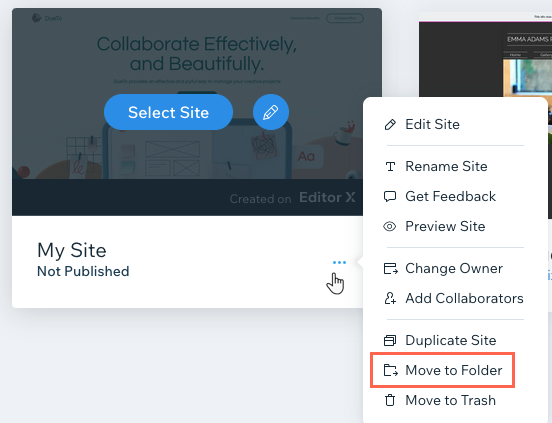Click the DueTo logo in site preview
This screenshot has height=423, width=552.
click(x=47, y=18)
